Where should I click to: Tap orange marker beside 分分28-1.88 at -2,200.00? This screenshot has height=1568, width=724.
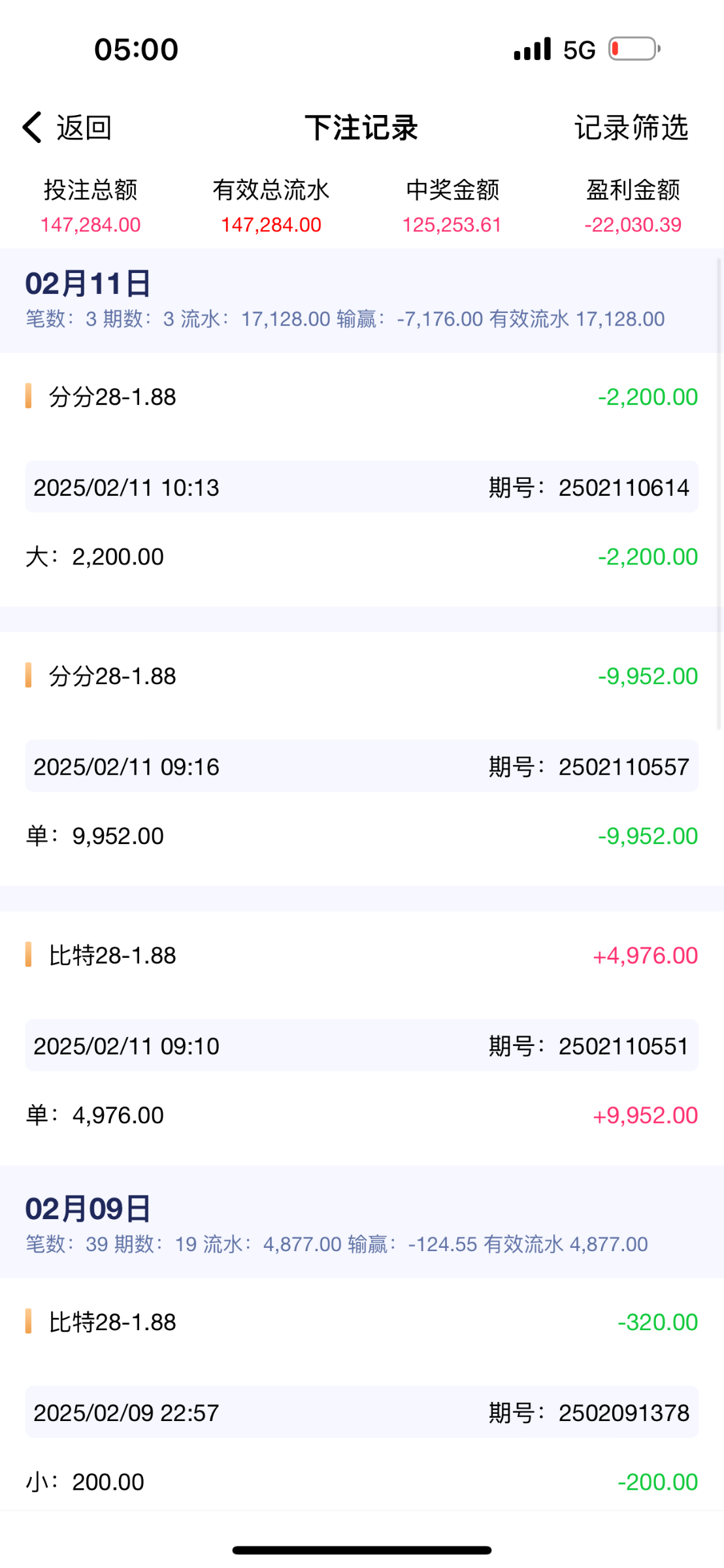point(28,397)
